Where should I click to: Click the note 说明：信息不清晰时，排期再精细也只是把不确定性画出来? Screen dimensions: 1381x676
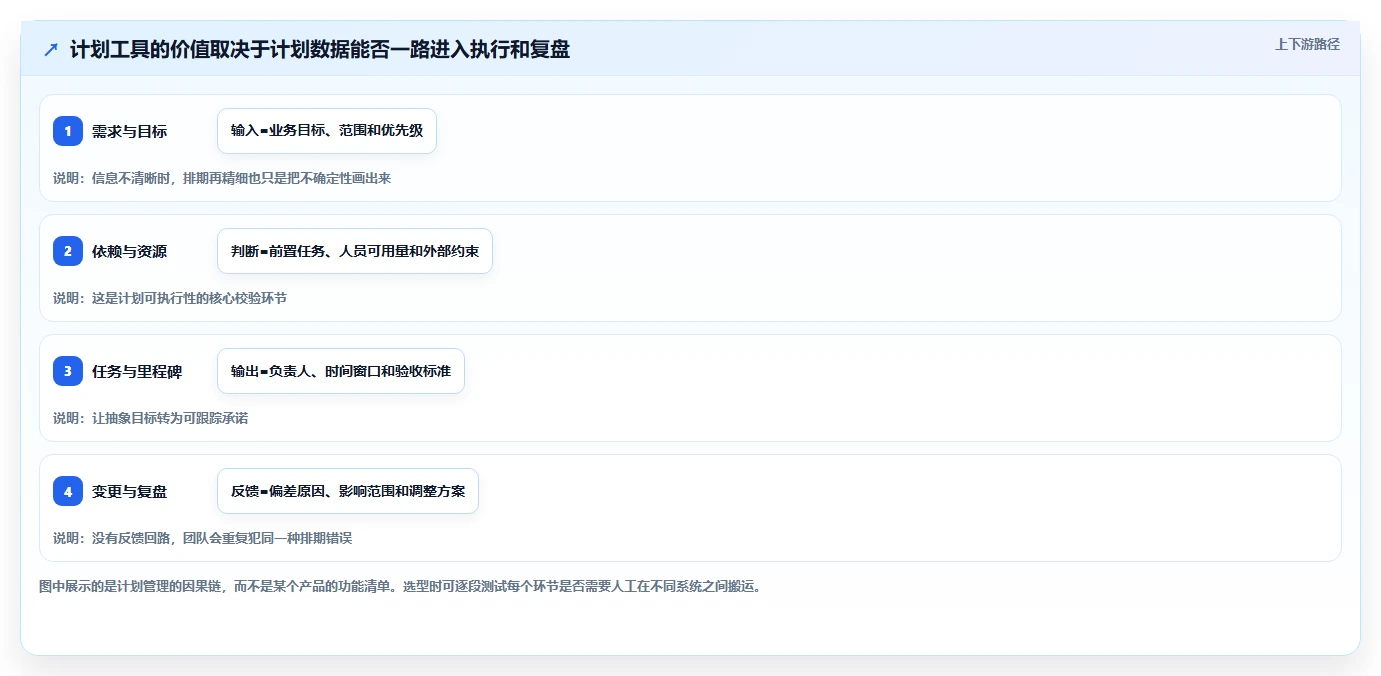pyautogui.click(x=222, y=178)
